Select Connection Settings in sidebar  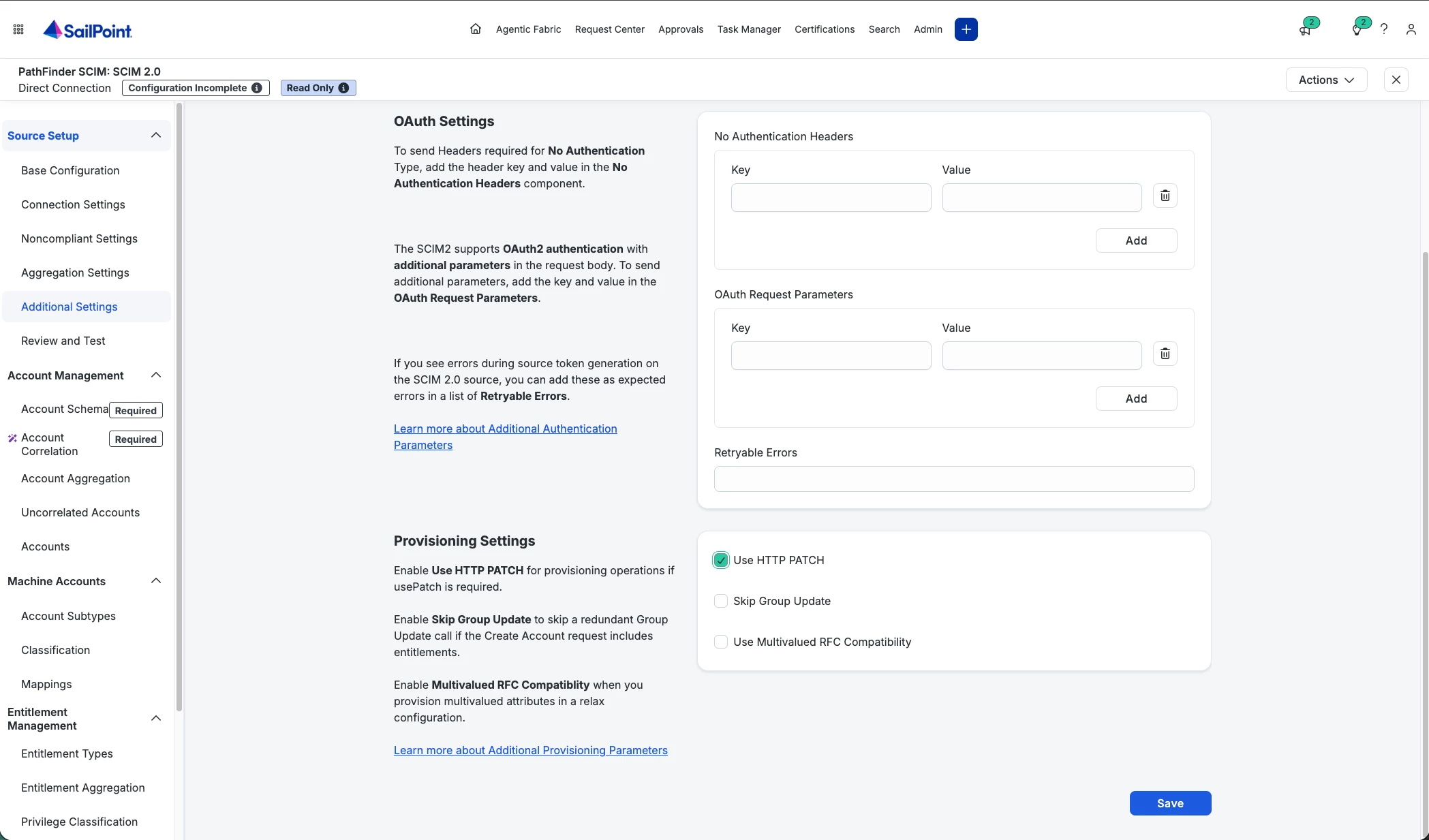coord(73,204)
